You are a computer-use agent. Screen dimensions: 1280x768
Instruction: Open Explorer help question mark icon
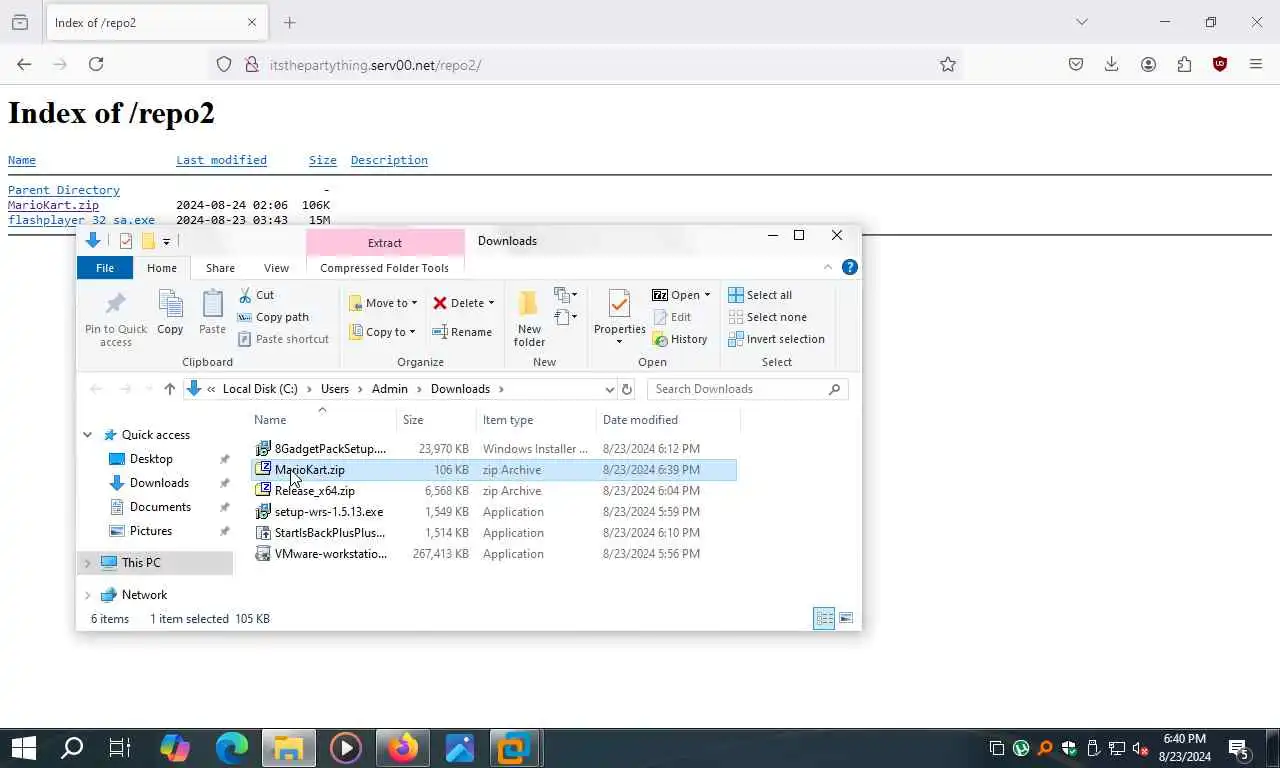pyautogui.click(x=850, y=267)
